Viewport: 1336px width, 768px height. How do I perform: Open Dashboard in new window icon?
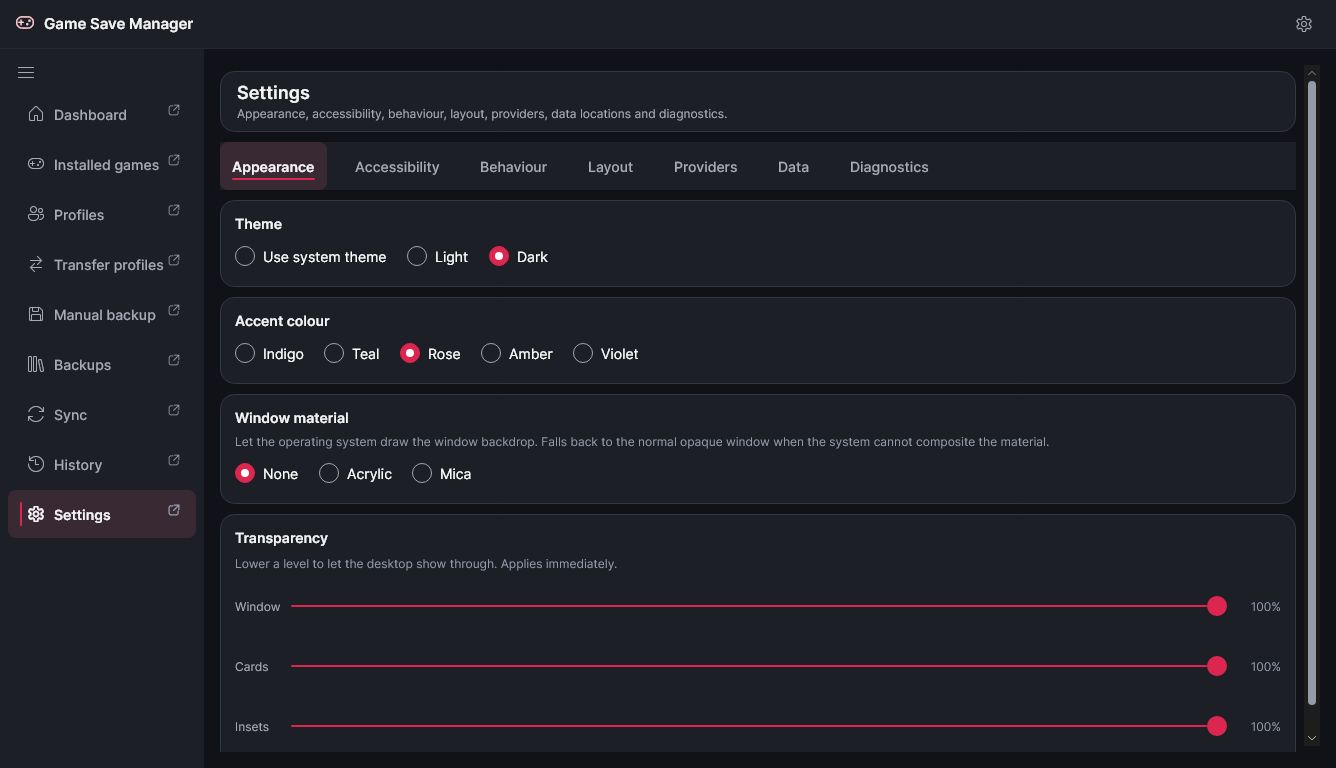click(174, 110)
